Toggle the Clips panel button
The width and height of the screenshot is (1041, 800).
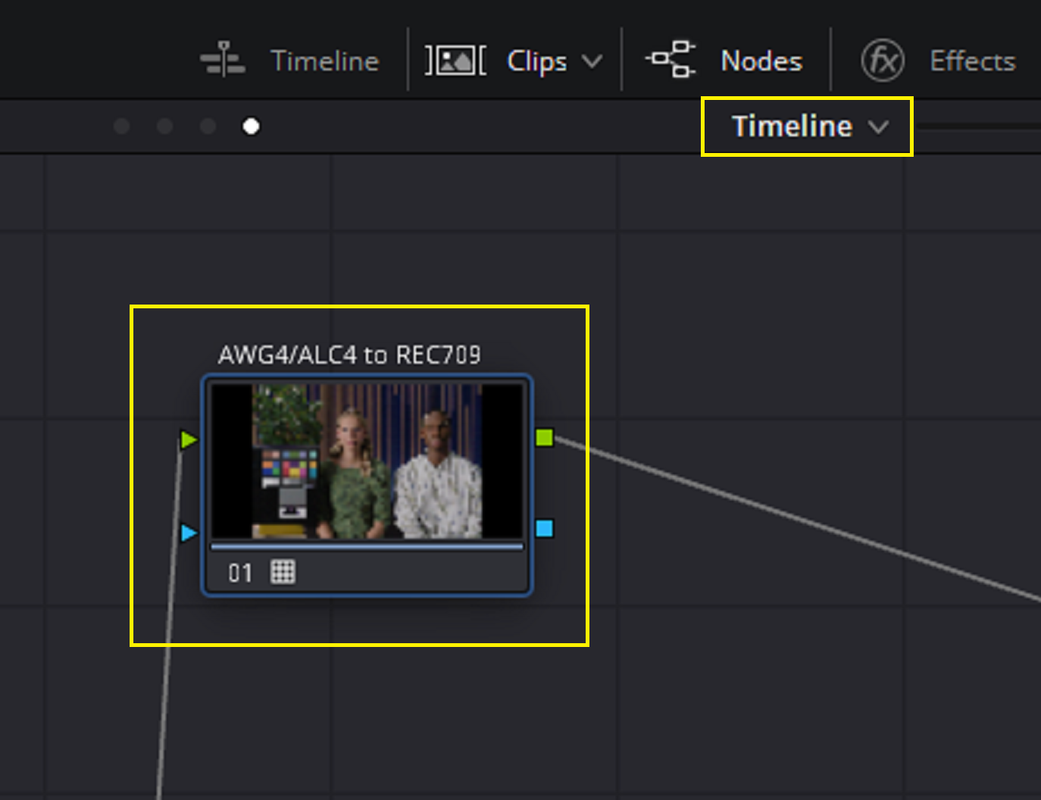pyautogui.click(x=496, y=61)
